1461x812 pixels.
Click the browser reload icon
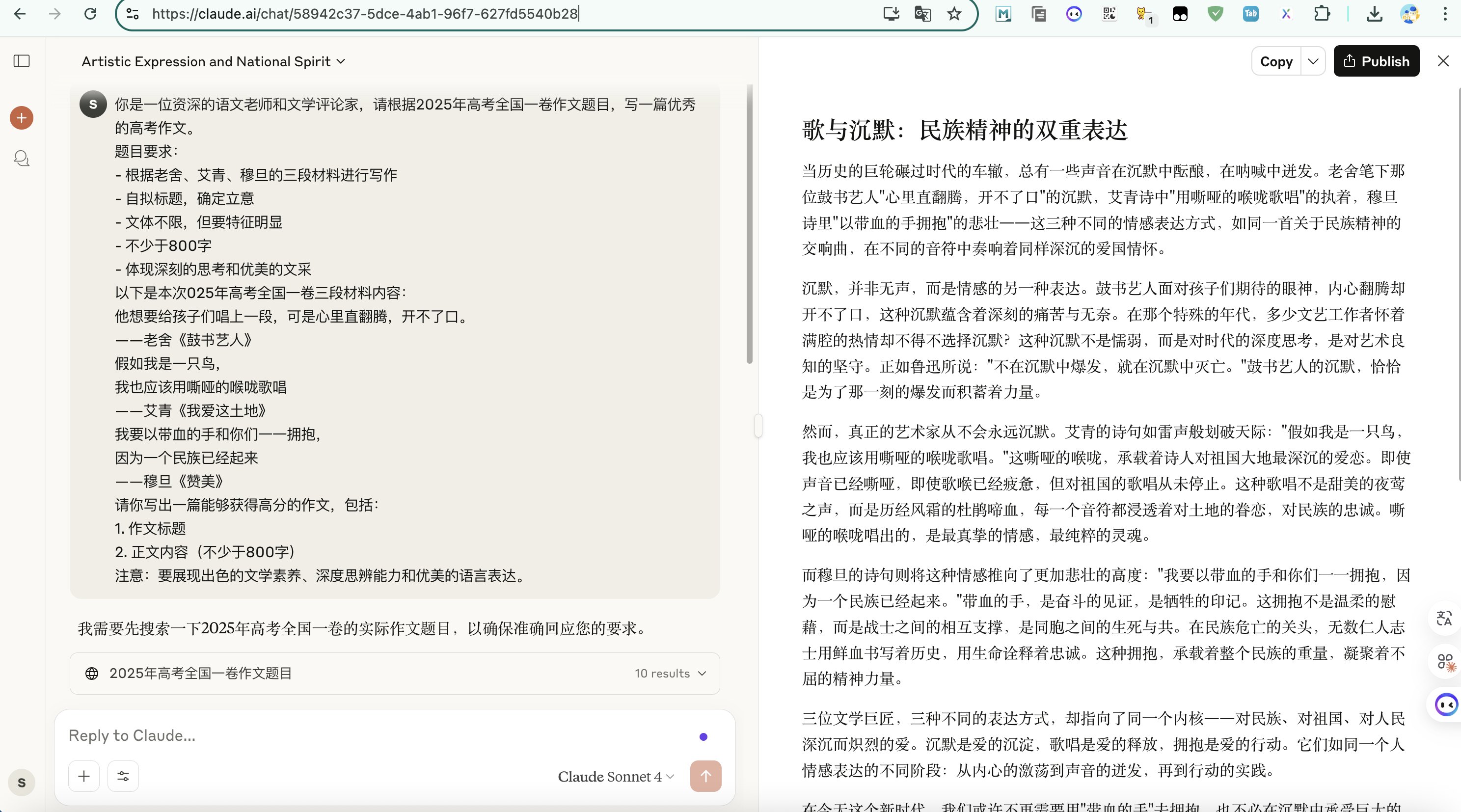pos(90,14)
